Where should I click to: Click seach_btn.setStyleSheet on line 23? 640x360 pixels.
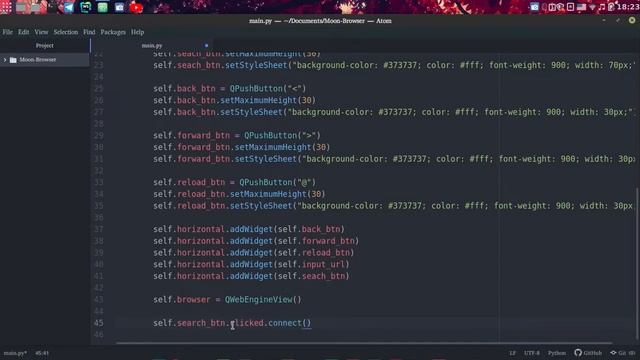click(x=232, y=65)
